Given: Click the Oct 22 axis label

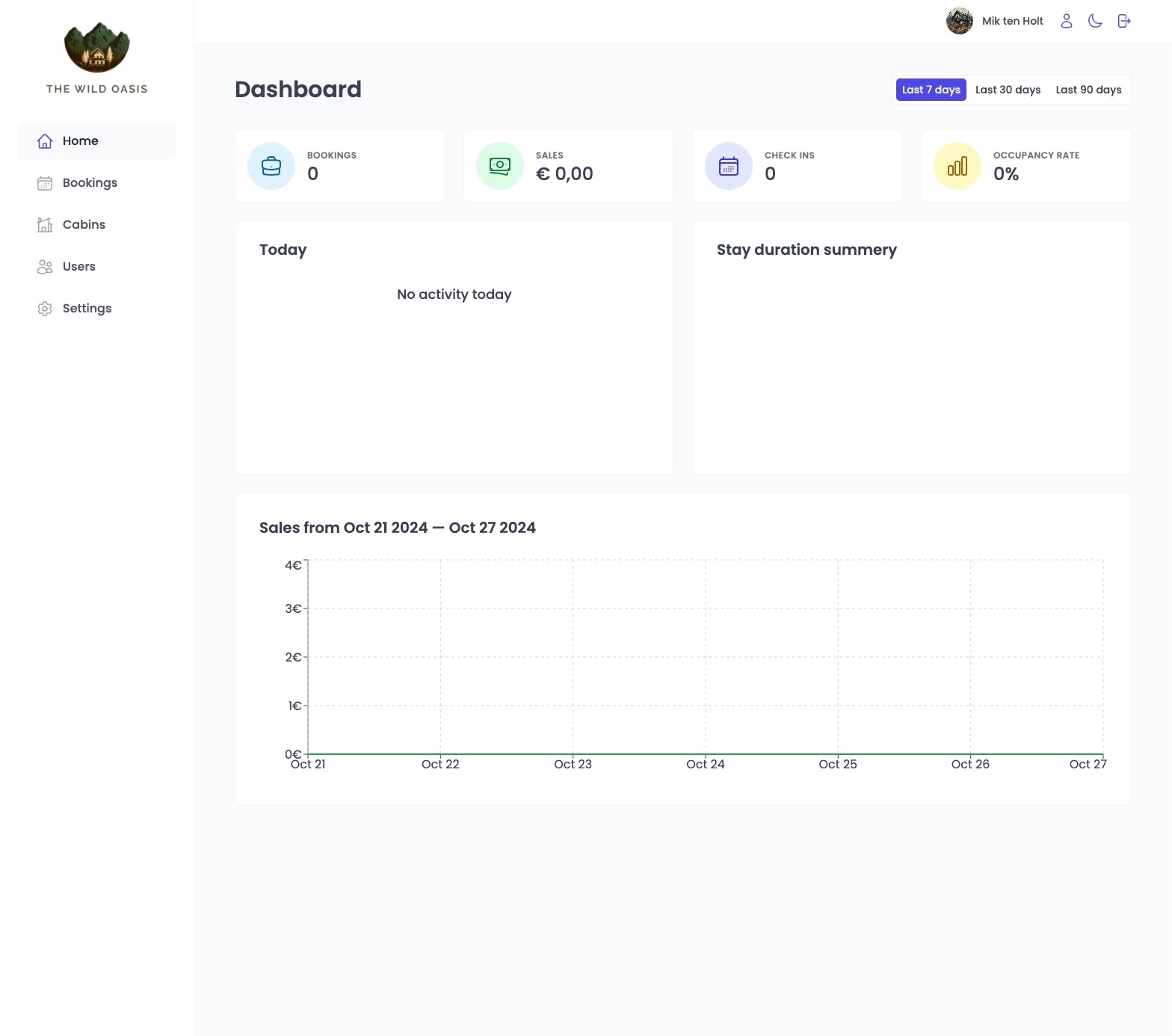Looking at the screenshot, I should click(x=440, y=764).
